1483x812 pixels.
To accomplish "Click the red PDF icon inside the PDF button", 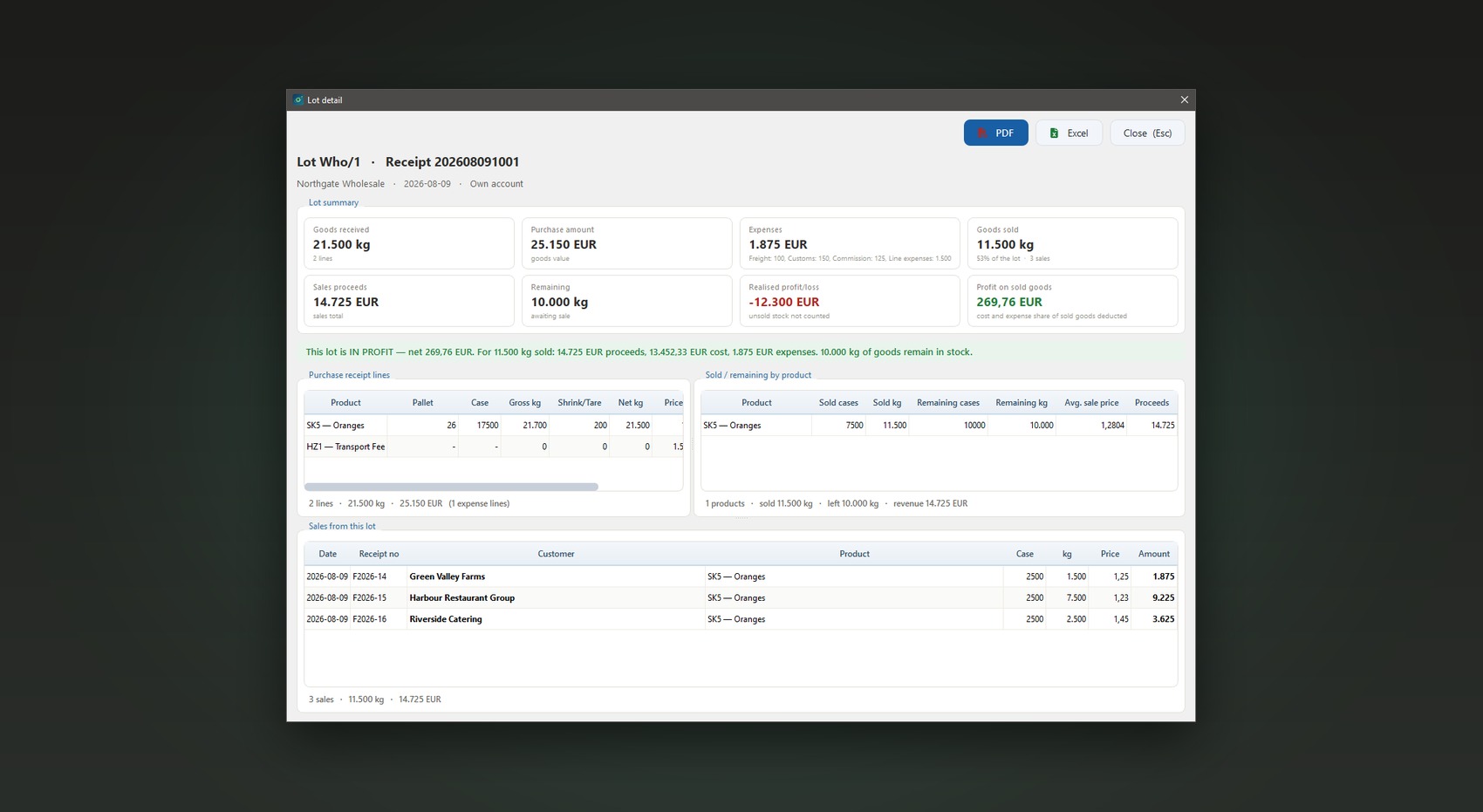I will (981, 133).
